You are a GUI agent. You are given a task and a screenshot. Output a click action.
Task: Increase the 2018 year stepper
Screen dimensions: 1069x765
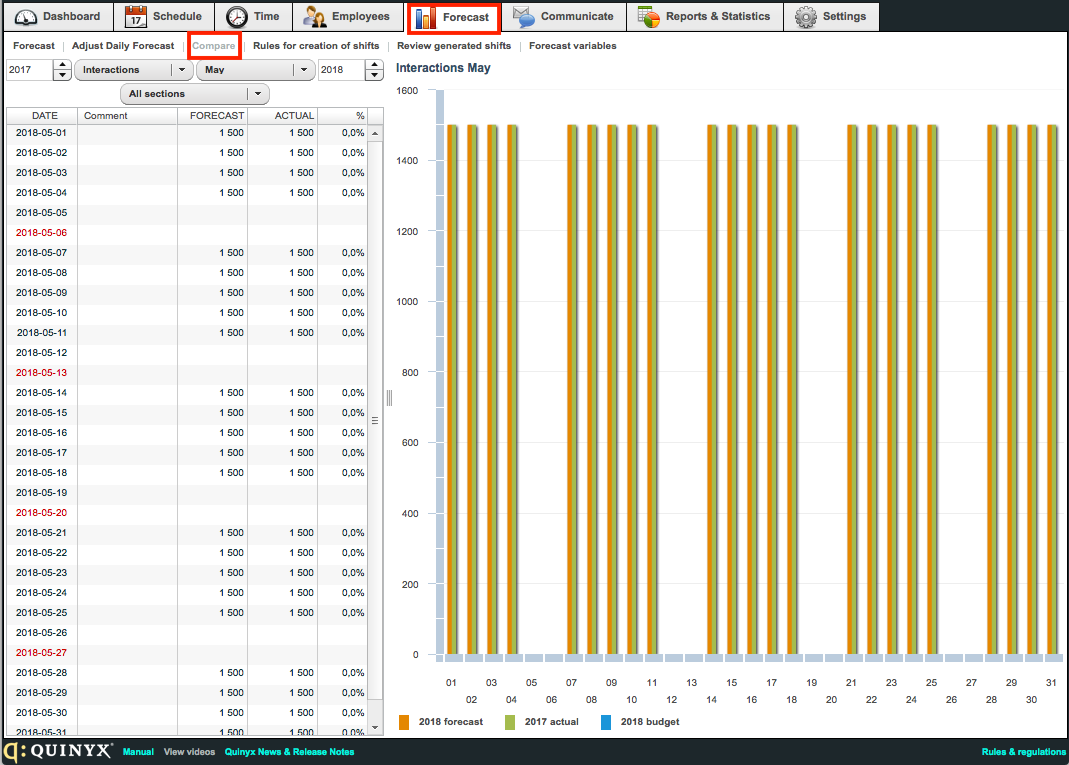374,65
